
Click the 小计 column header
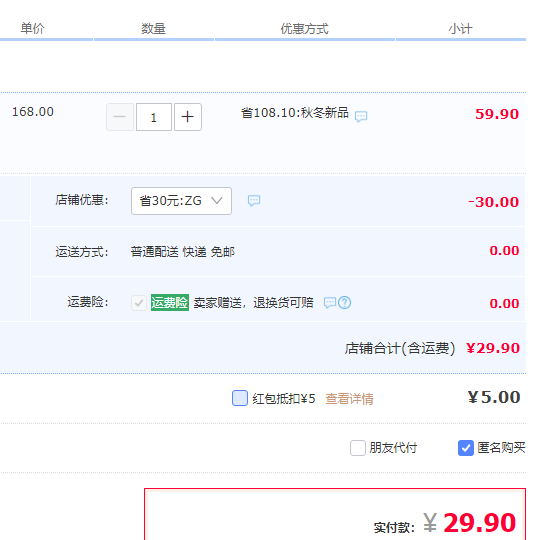click(460, 28)
